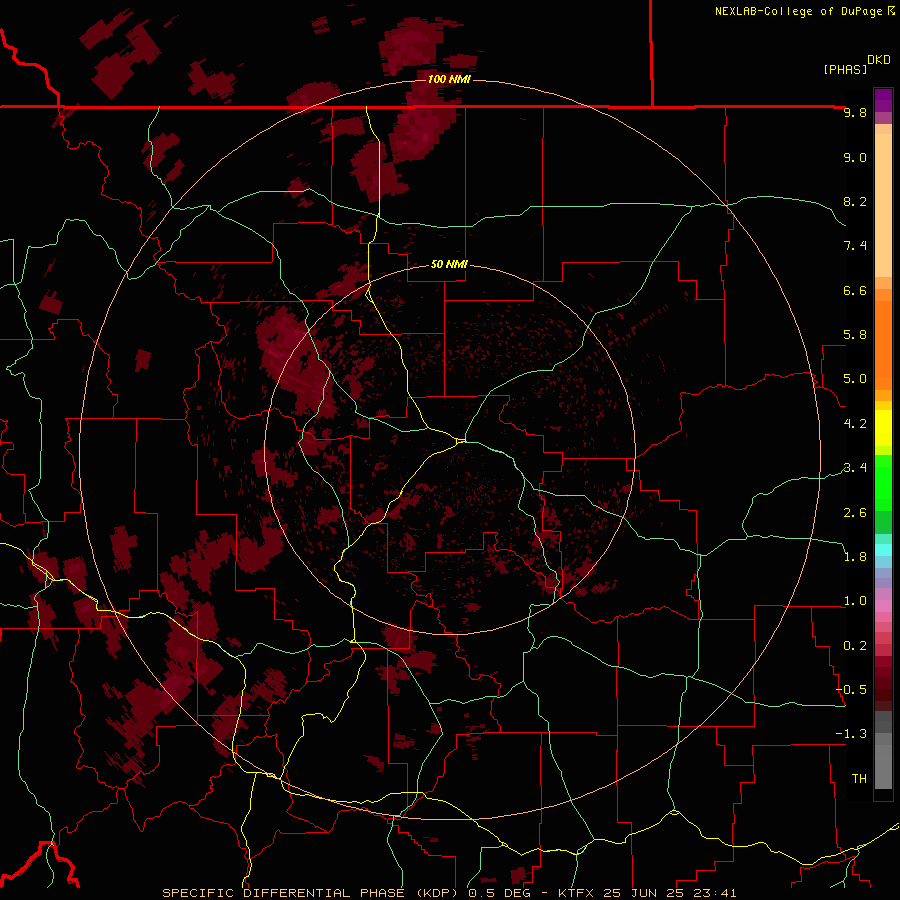Click the 7.4 scale value
Screen dimensions: 900x900
point(855,246)
